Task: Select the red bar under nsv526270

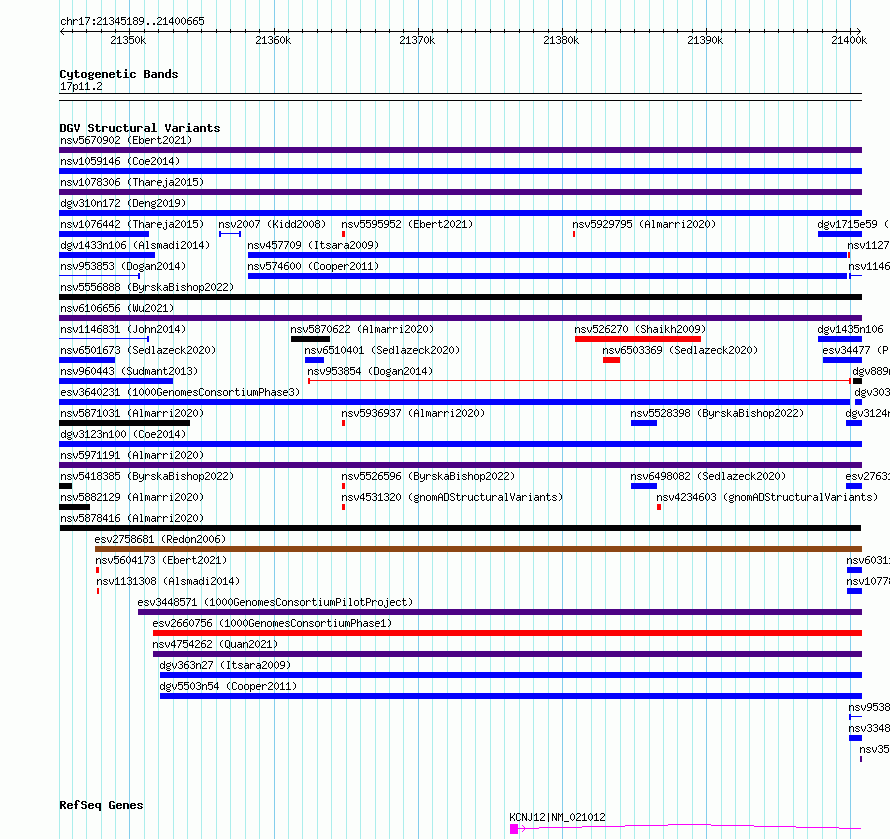Action: click(x=638, y=339)
